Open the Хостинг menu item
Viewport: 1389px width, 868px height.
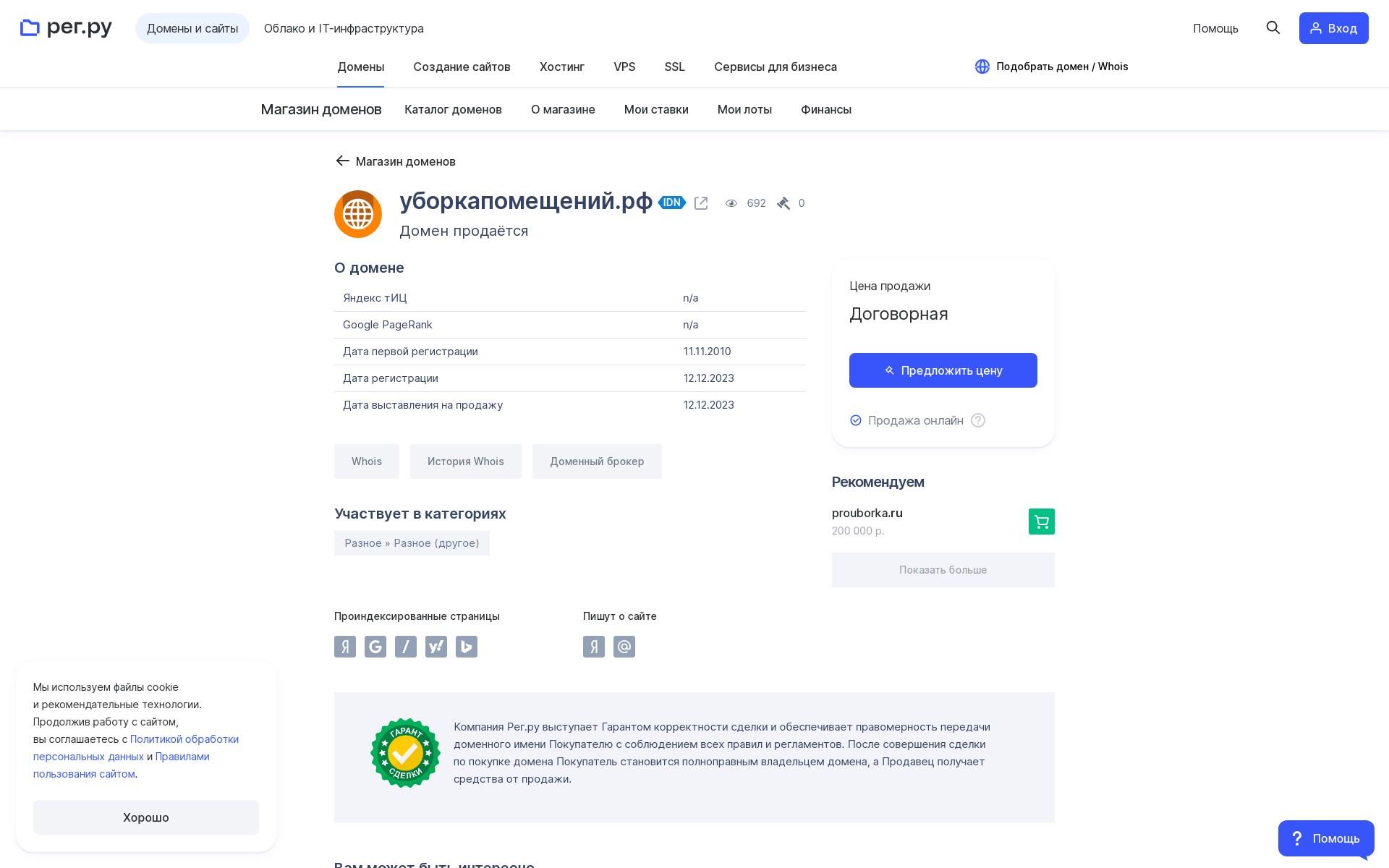[x=561, y=67]
